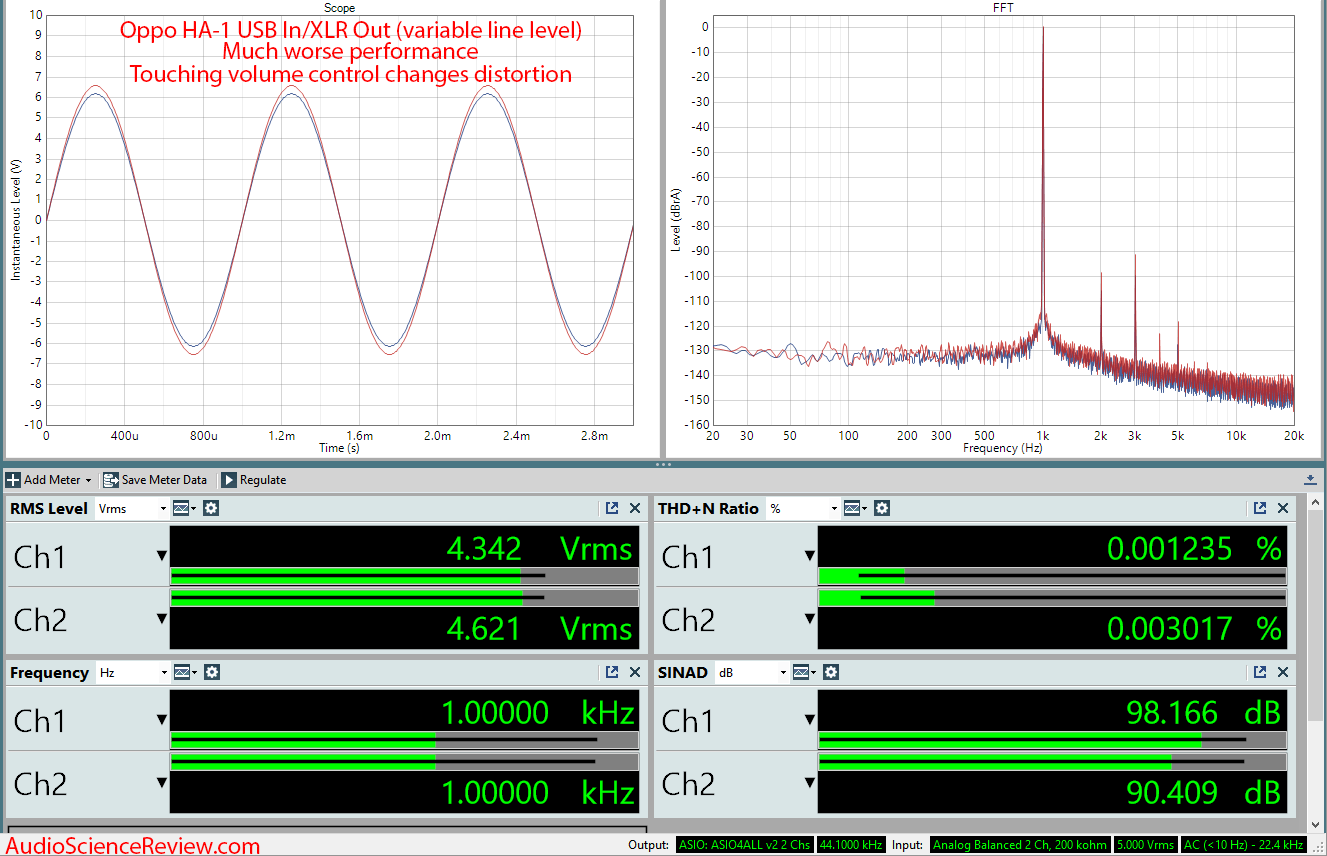Screen dimensions: 1327x856
Task: Open Frequency meter settings gear
Action: point(211,673)
